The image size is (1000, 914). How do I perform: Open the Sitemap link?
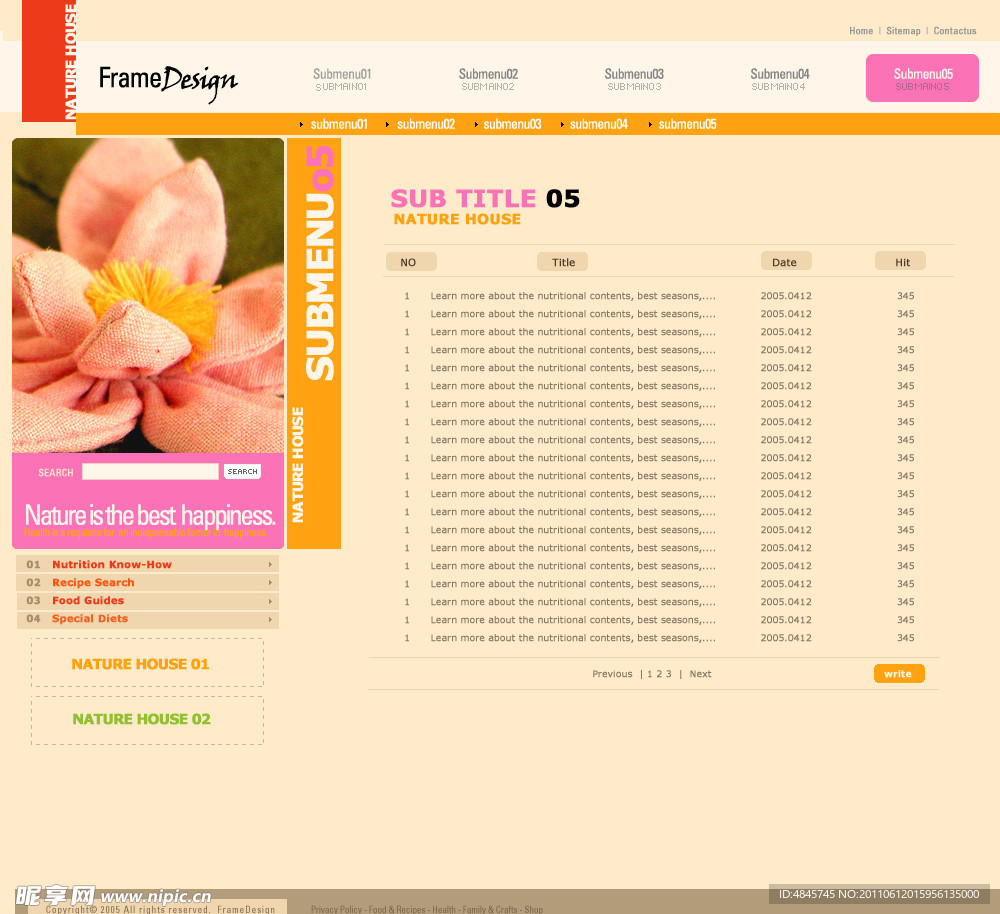point(903,31)
